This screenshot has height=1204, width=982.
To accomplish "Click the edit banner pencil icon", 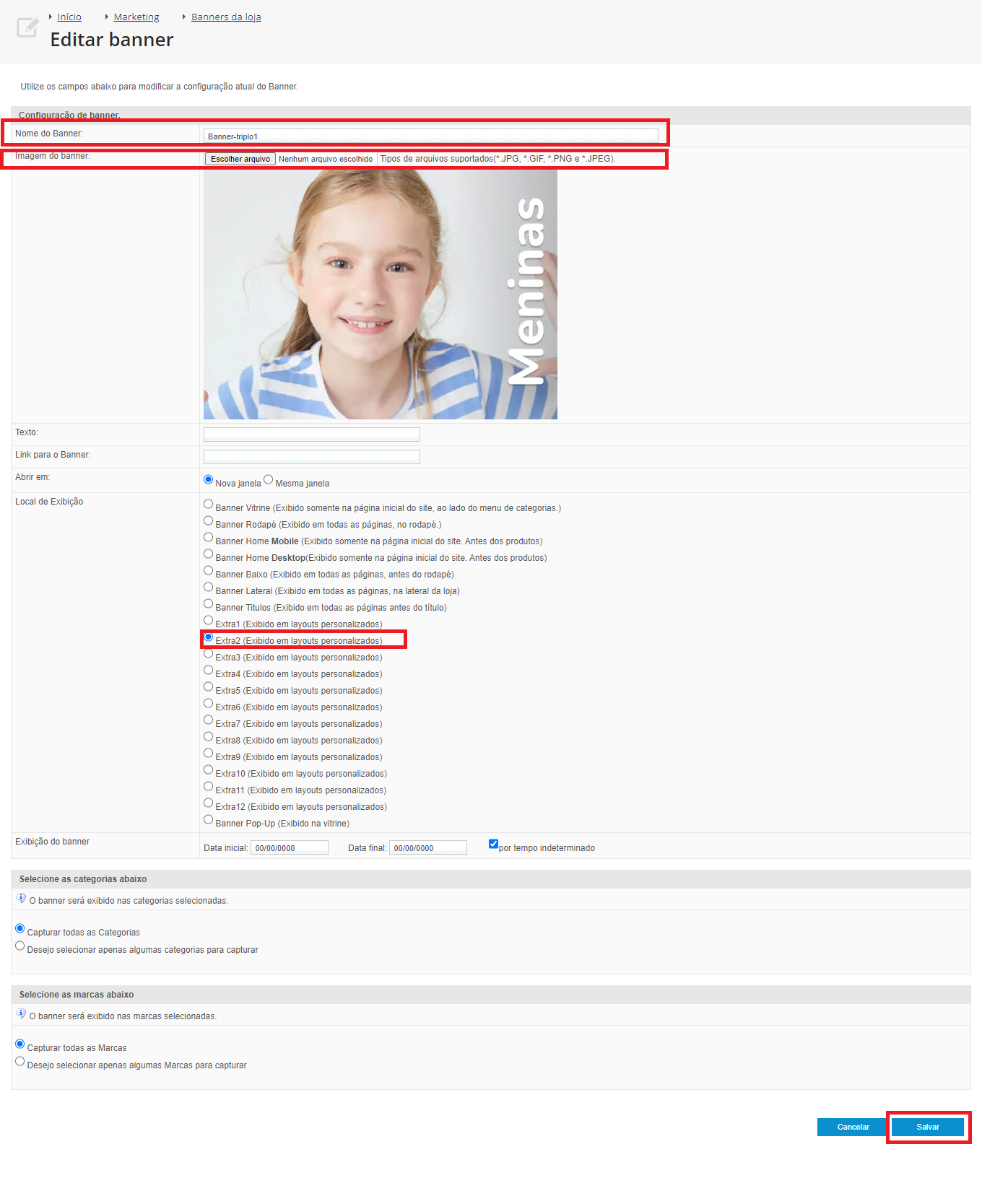I will pyautogui.click(x=27, y=28).
